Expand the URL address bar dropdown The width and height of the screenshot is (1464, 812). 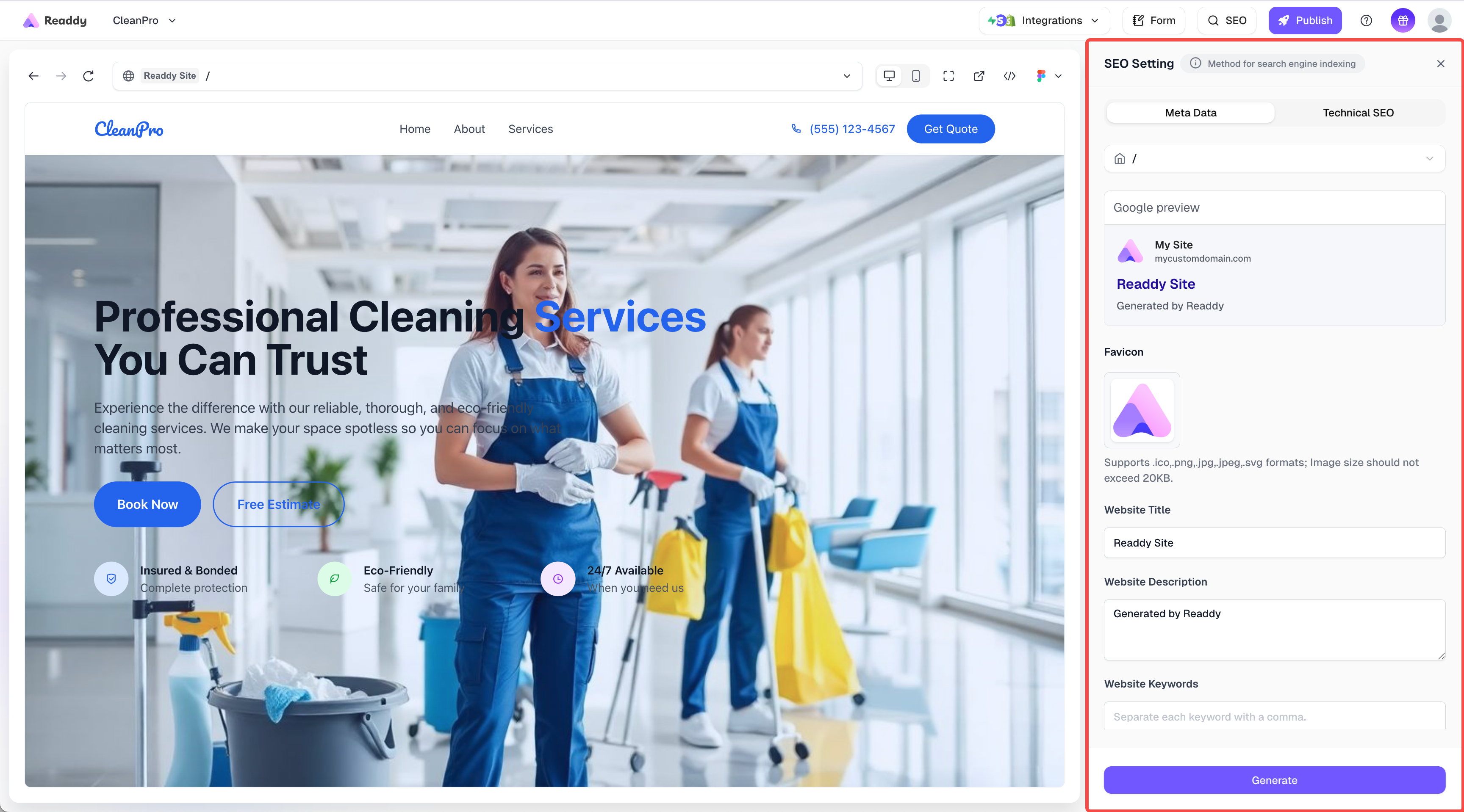tap(846, 76)
